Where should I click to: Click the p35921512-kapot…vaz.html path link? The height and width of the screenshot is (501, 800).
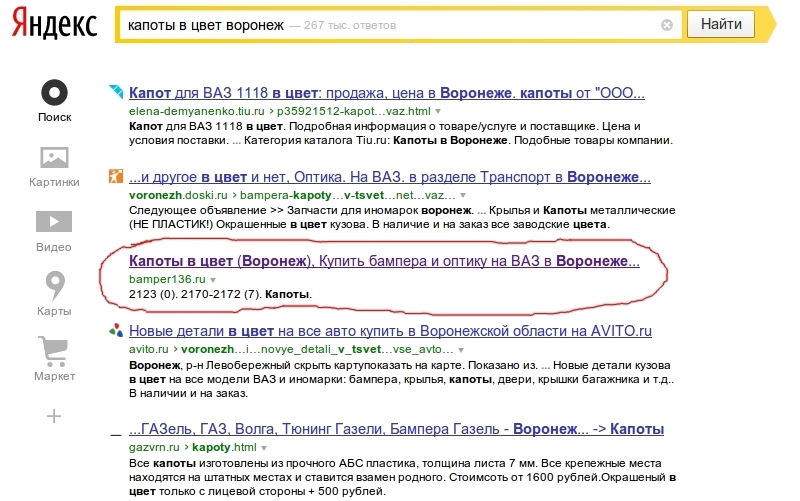click(x=354, y=111)
